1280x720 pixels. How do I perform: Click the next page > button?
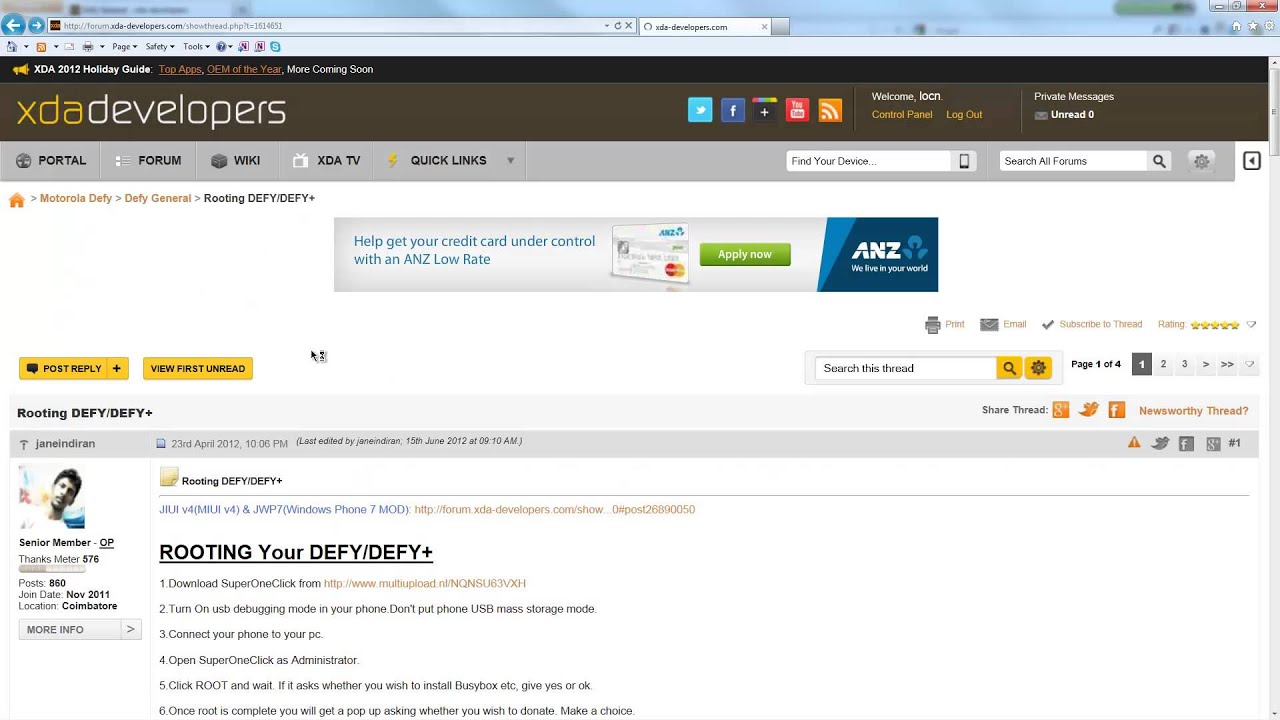[x=1206, y=364]
